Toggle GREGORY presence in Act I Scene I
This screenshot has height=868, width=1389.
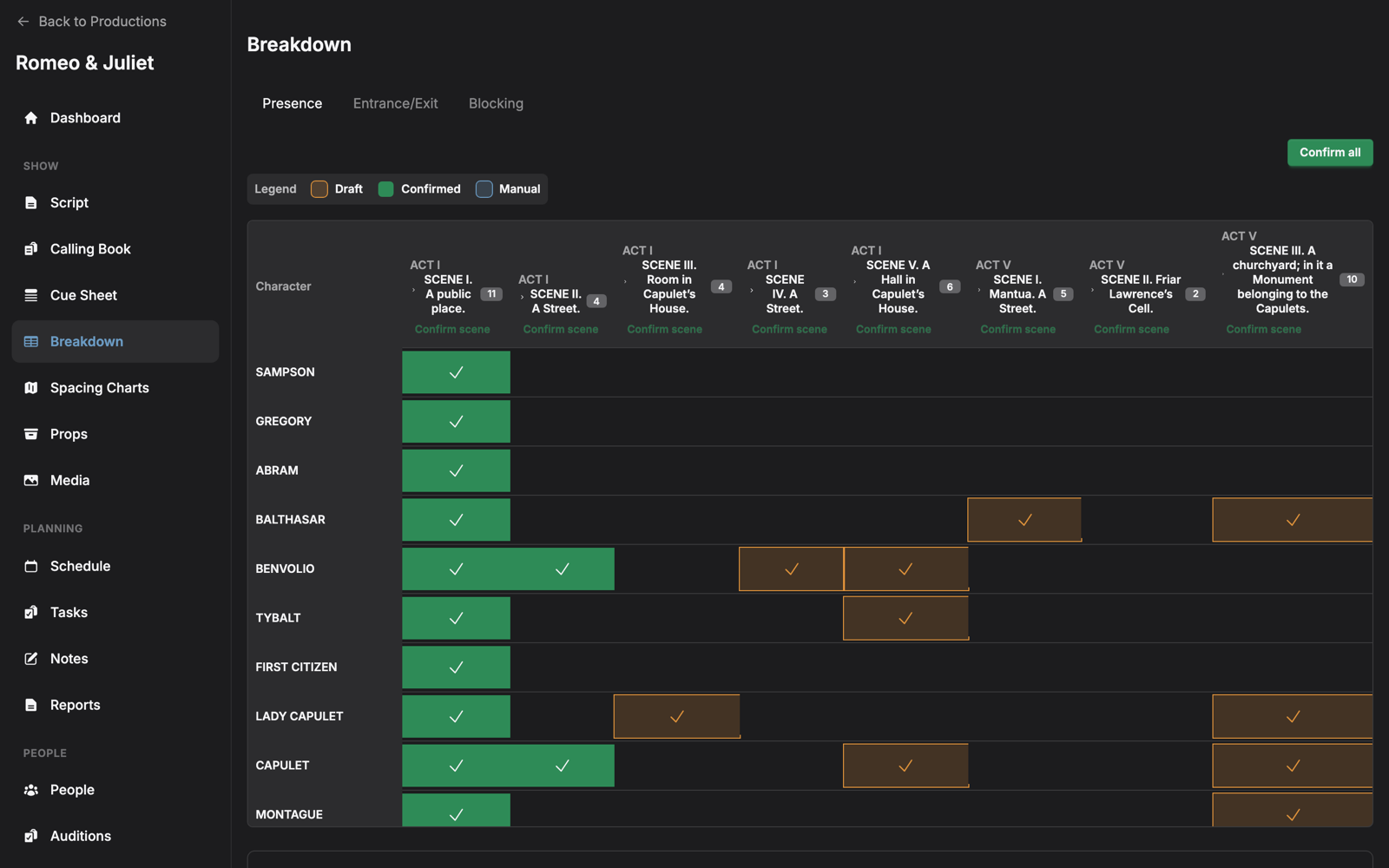pos(456,422)
